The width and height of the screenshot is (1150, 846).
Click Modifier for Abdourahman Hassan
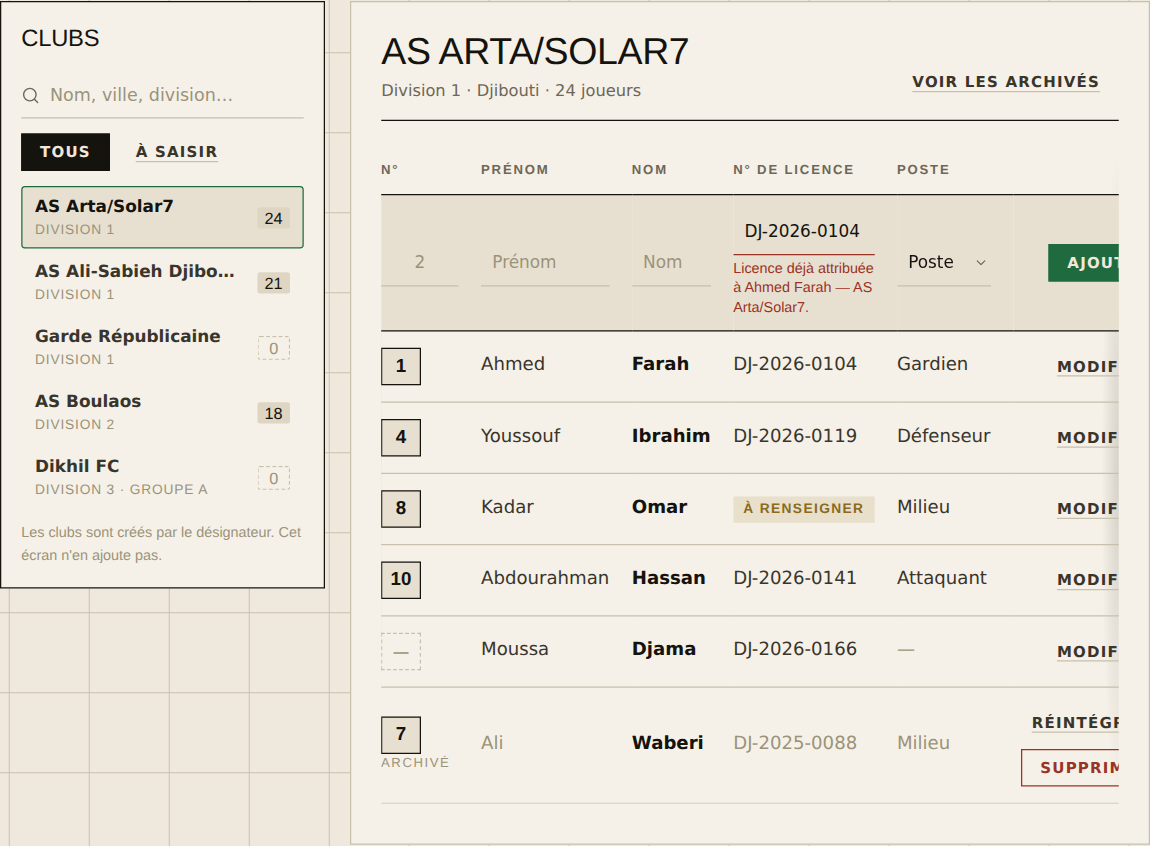1088,580
